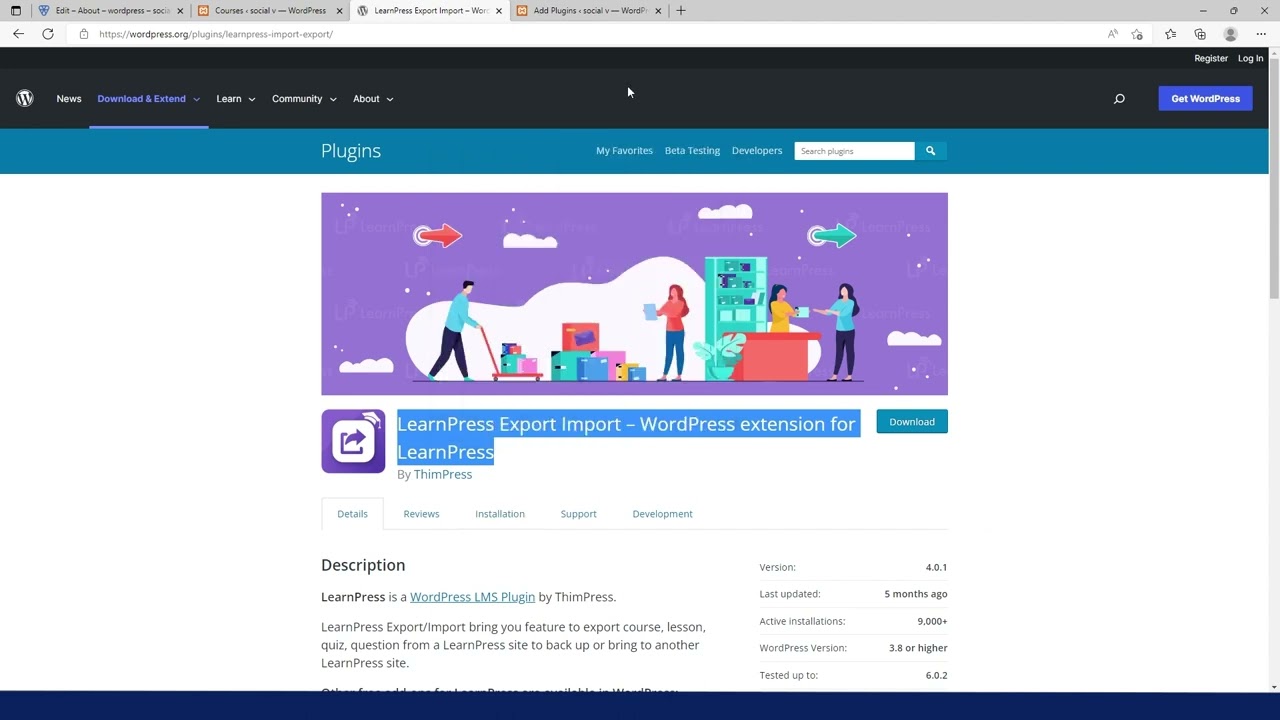Image resolution: width=1280 pixels, height=720 pixels.
Task: Click the version value 4.0.1
Action: 936,567
